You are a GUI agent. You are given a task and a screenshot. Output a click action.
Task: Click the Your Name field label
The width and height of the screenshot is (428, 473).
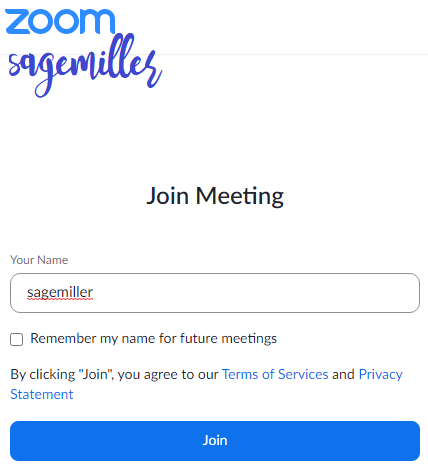[39, 260]
